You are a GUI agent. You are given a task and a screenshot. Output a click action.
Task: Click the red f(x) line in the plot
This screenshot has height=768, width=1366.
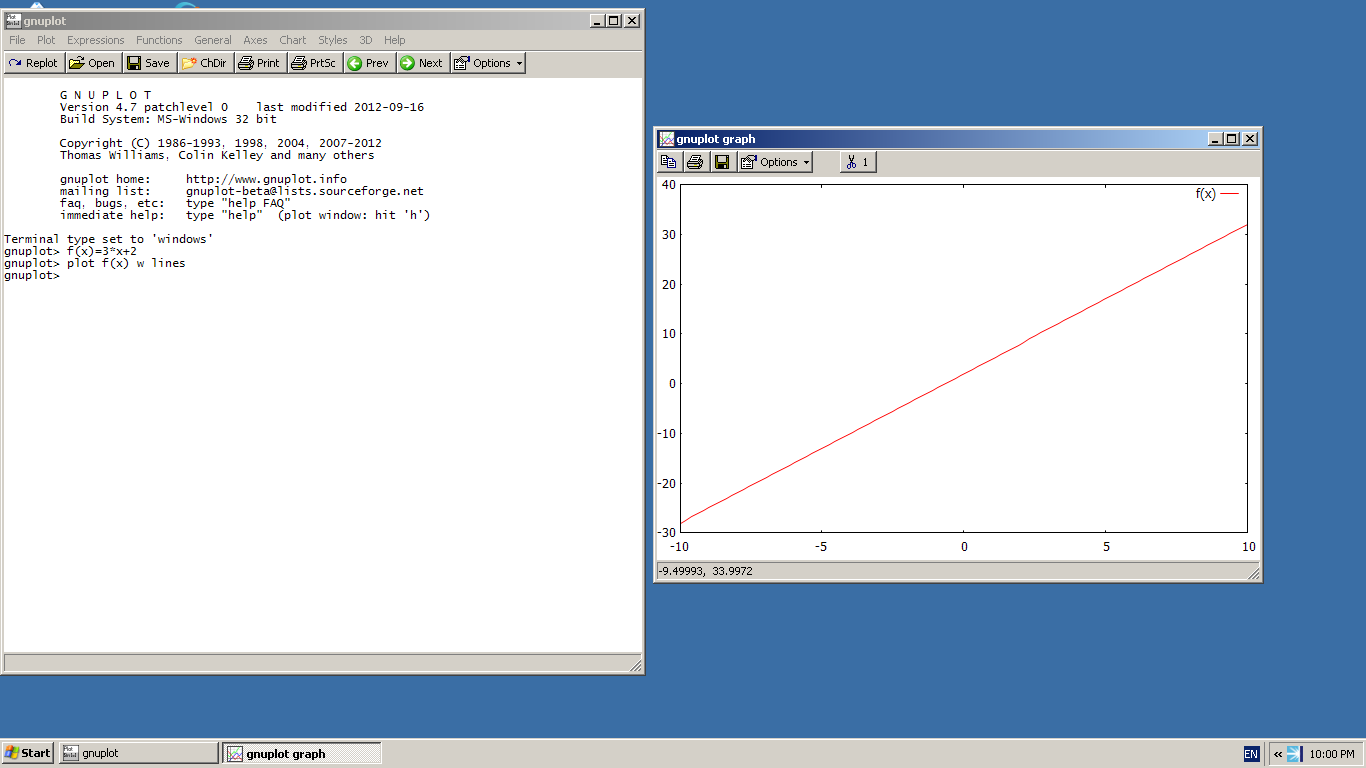pos(964,376)
